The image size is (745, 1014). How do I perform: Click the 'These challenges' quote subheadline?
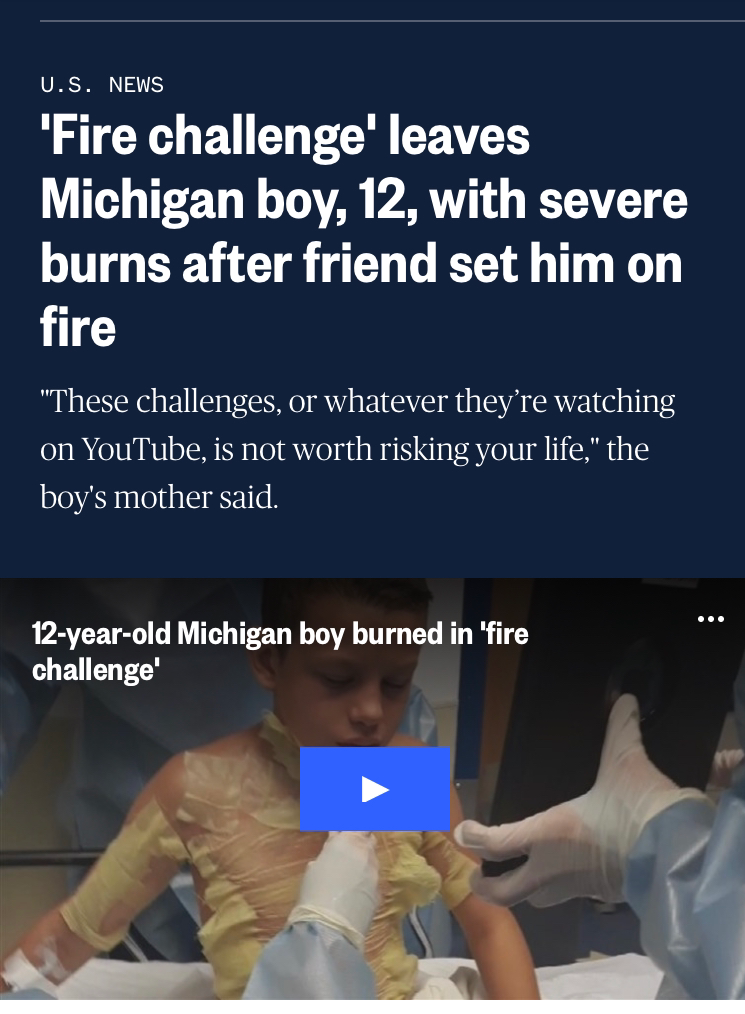coord(357,449)
